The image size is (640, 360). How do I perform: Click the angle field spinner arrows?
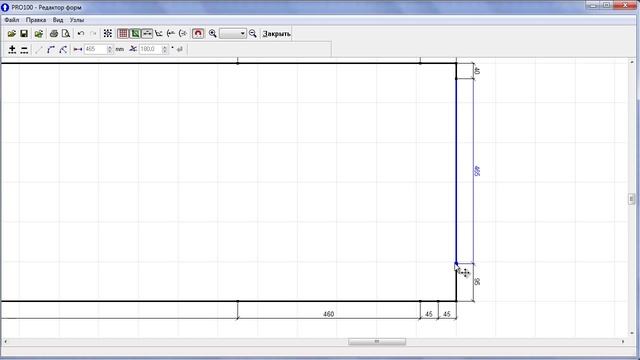coord(165,49)
